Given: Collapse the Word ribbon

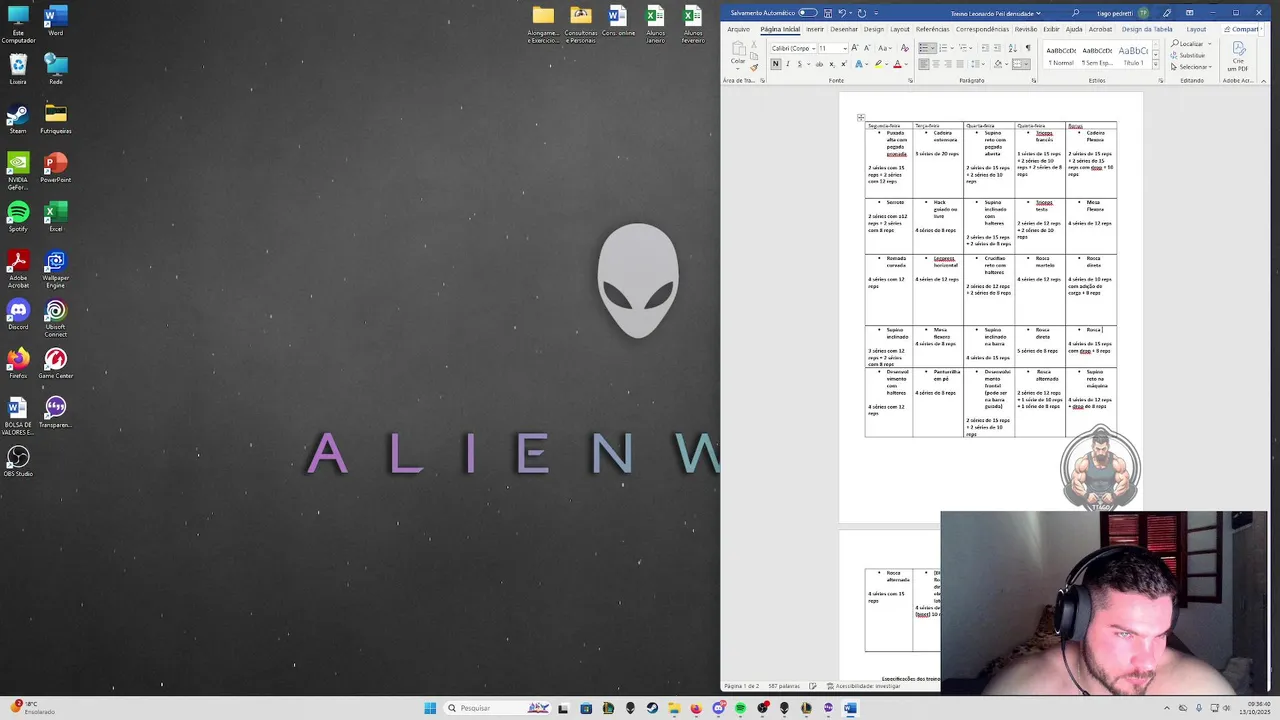Looking at the screenshot, I should click(x=1264, y=81).
